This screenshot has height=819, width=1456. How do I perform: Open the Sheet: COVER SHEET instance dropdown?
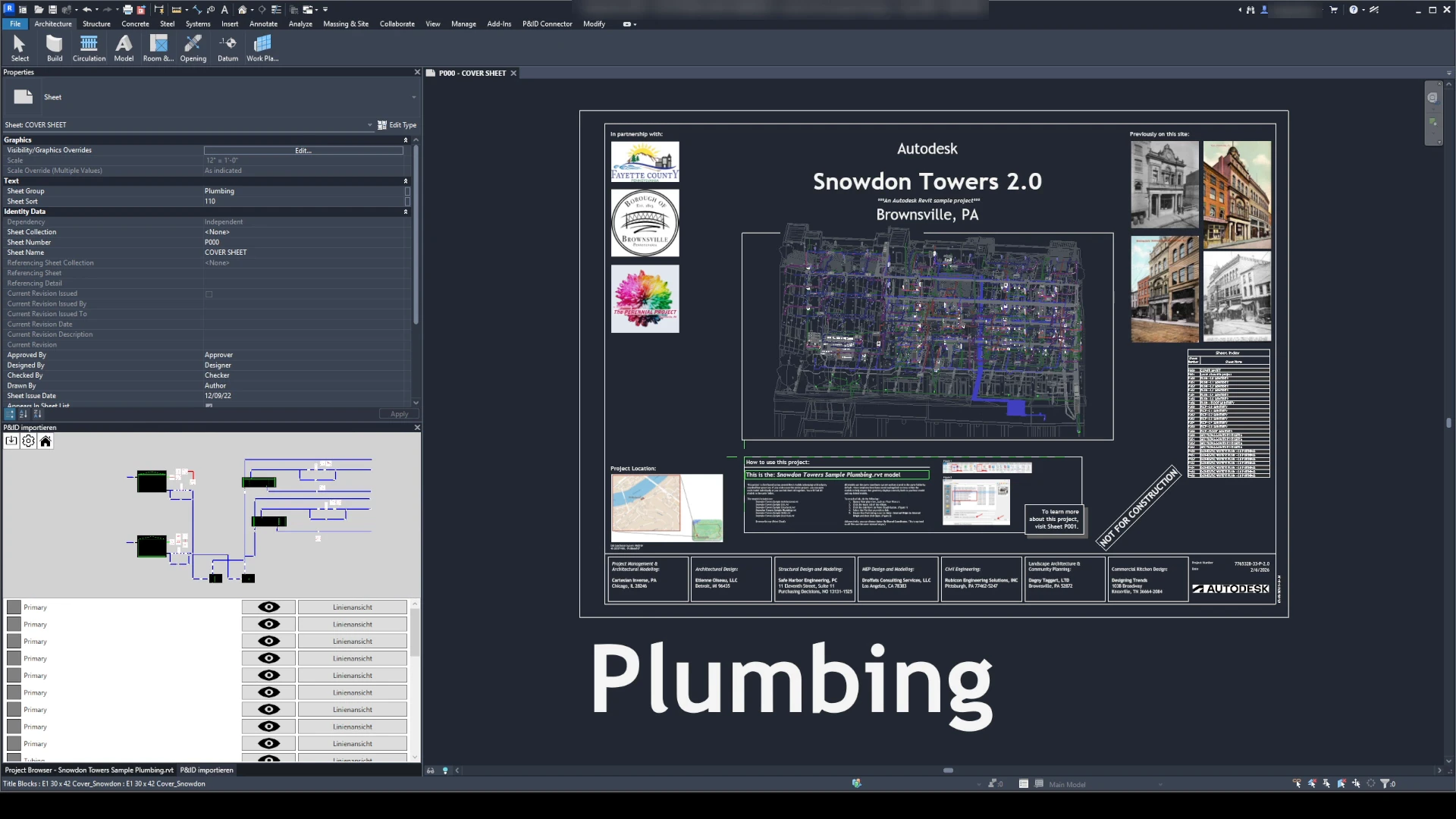370,125
